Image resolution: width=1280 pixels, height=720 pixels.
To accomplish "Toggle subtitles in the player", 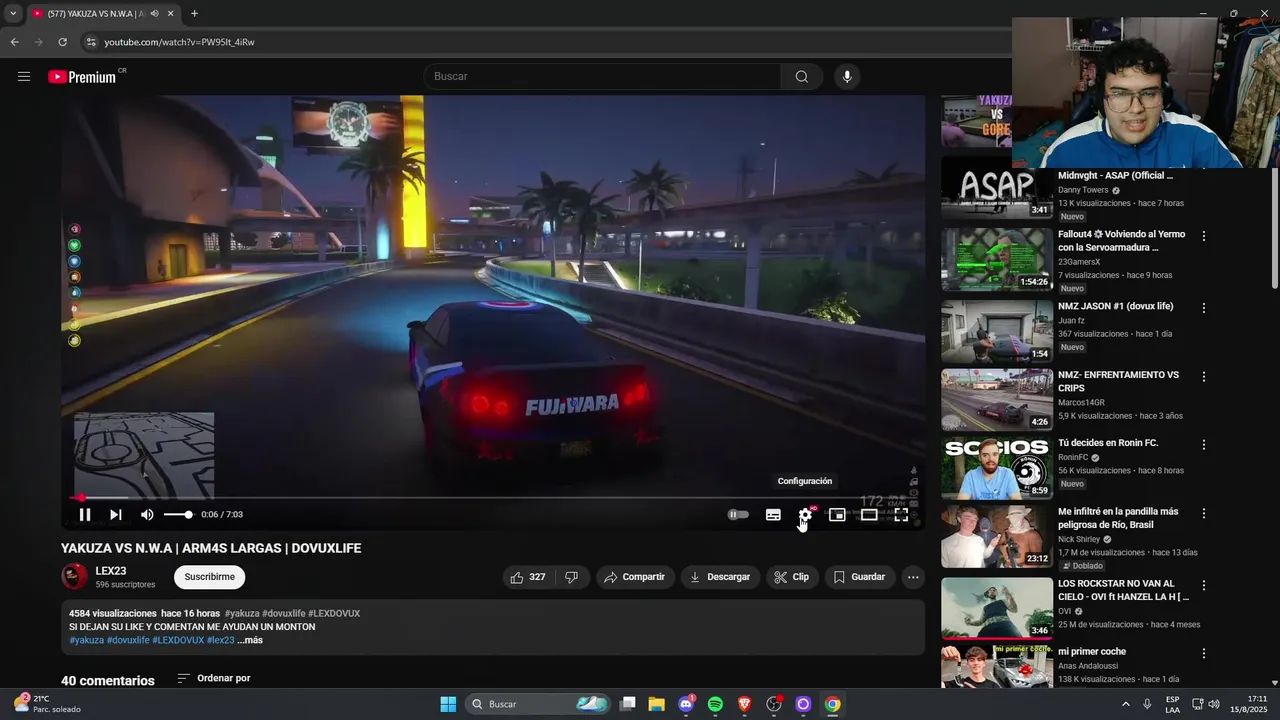I will click(x=773, y=515).
